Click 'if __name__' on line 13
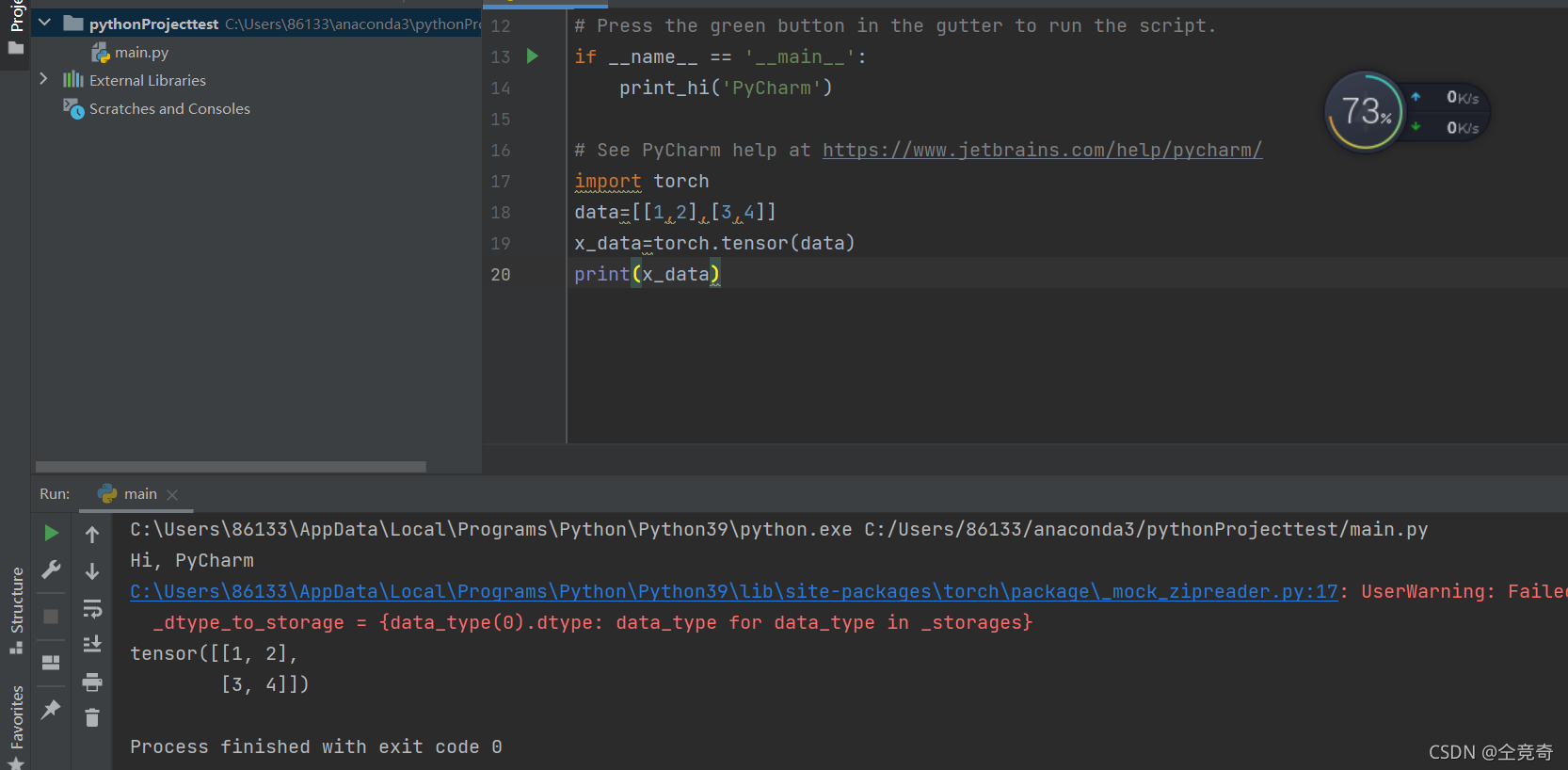The height and width of the screenshot is (770, 1568). [636, 57]
